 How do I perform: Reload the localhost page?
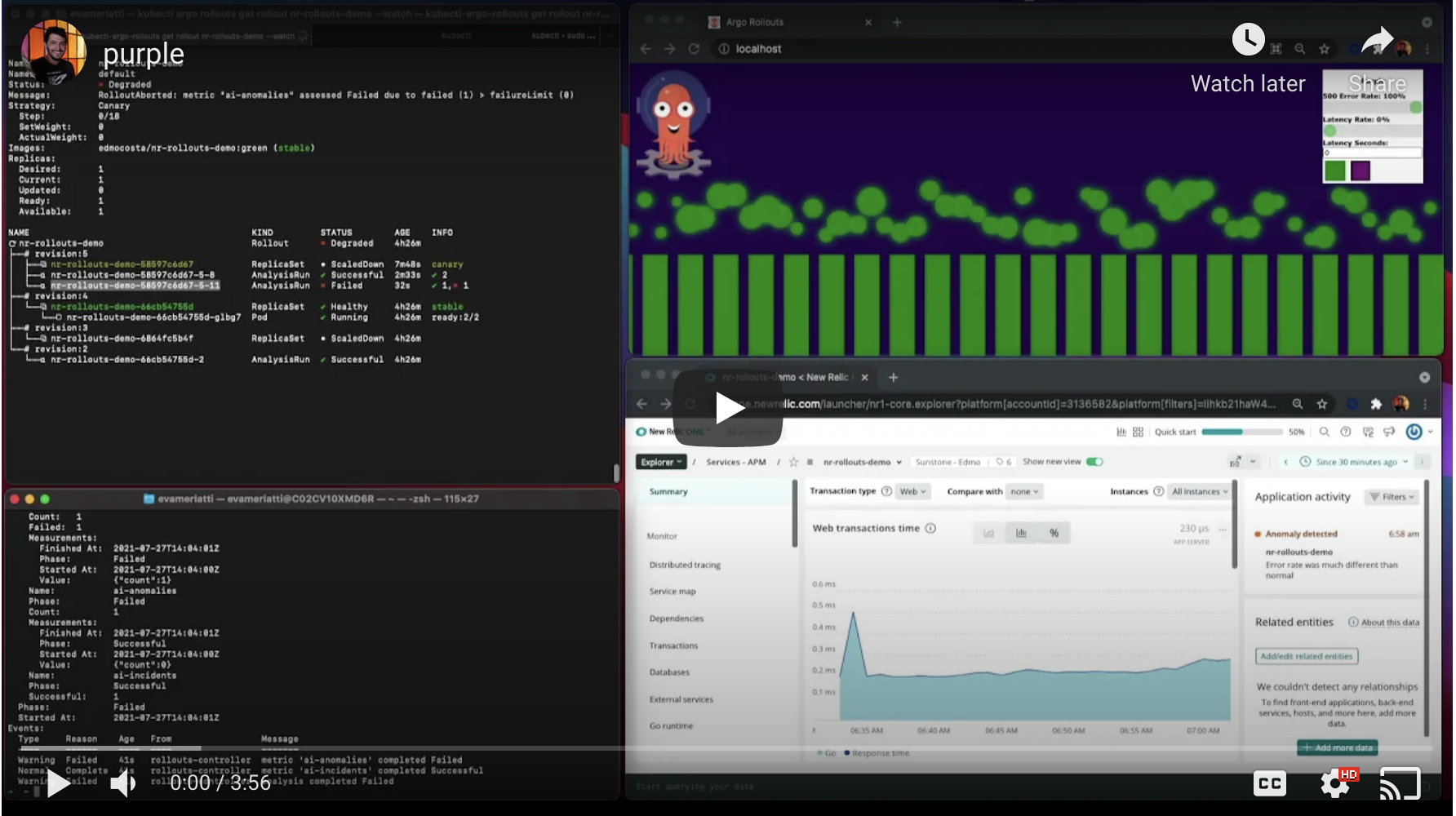[694, 49]
